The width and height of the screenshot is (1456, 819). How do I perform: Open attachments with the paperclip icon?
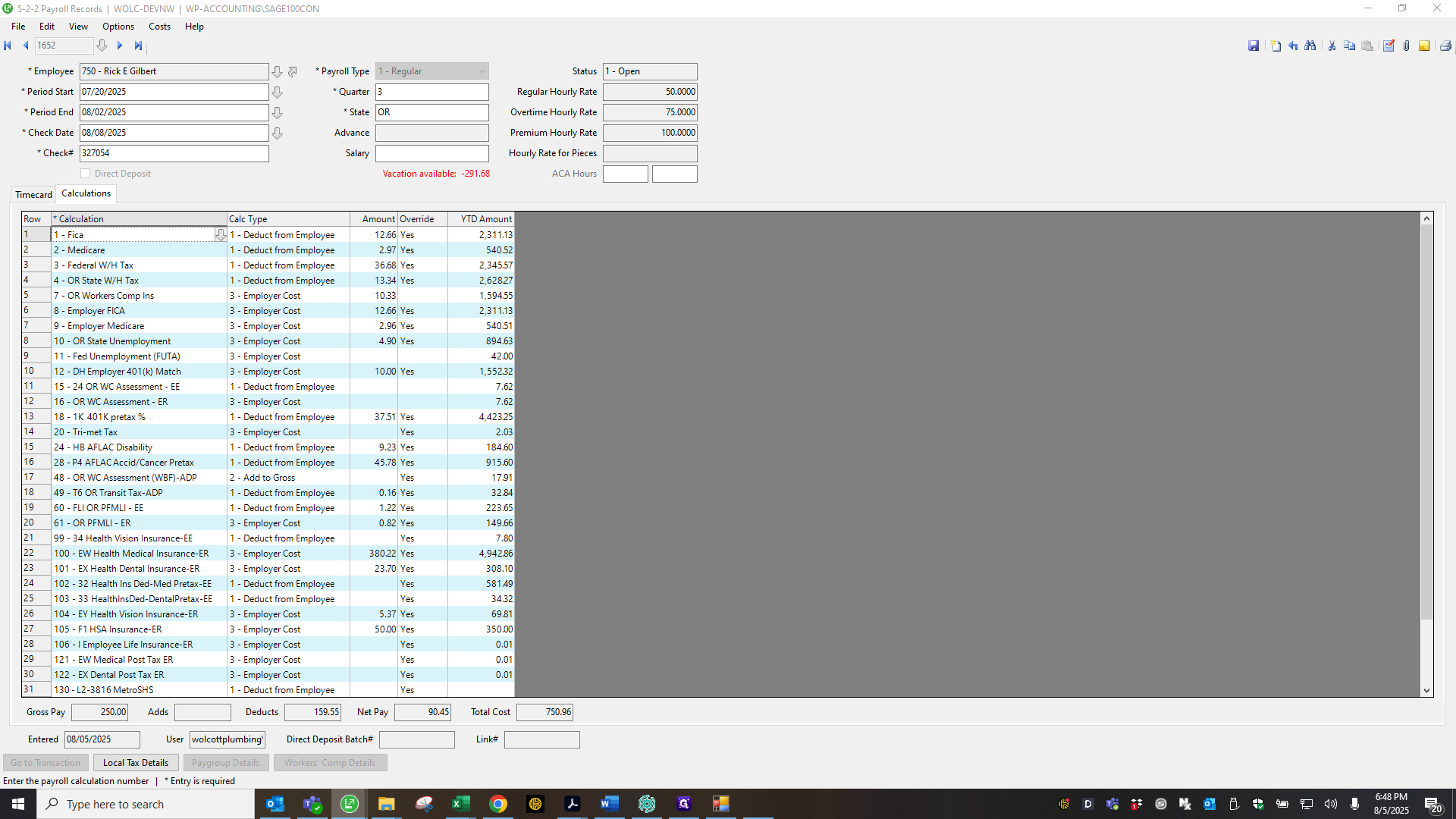click(x=1406, y=46)
